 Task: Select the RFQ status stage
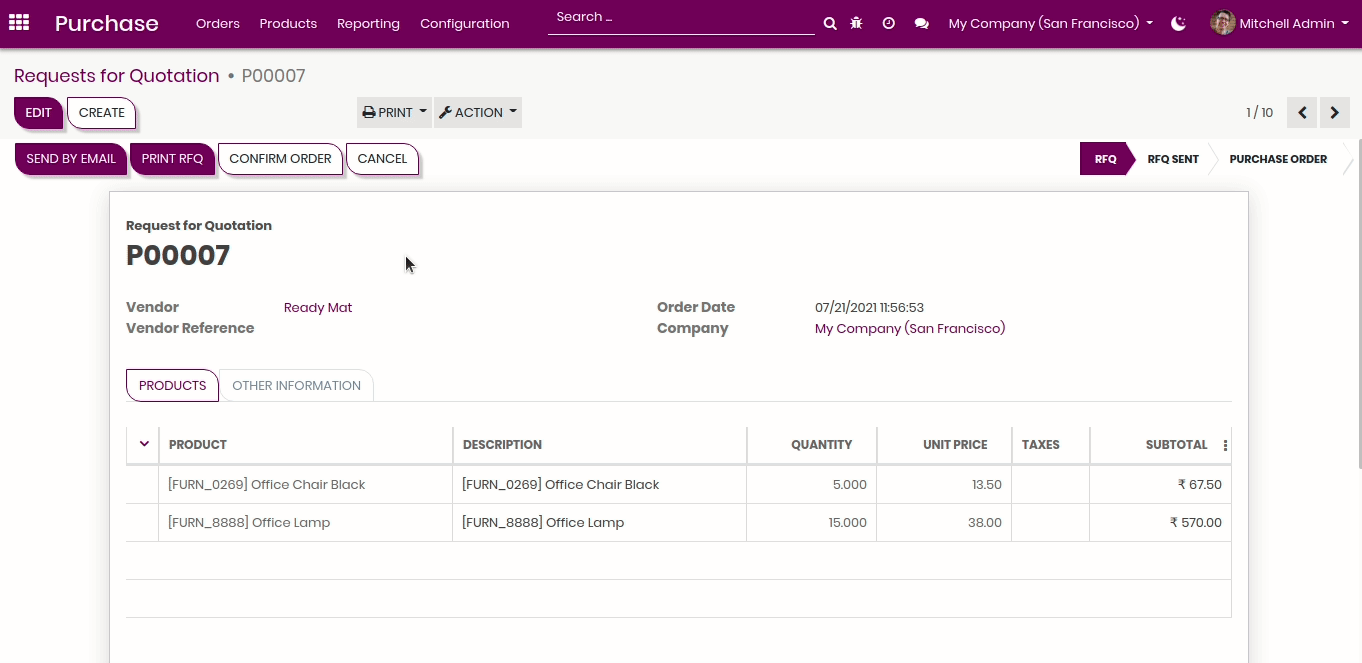point(1105,159)
